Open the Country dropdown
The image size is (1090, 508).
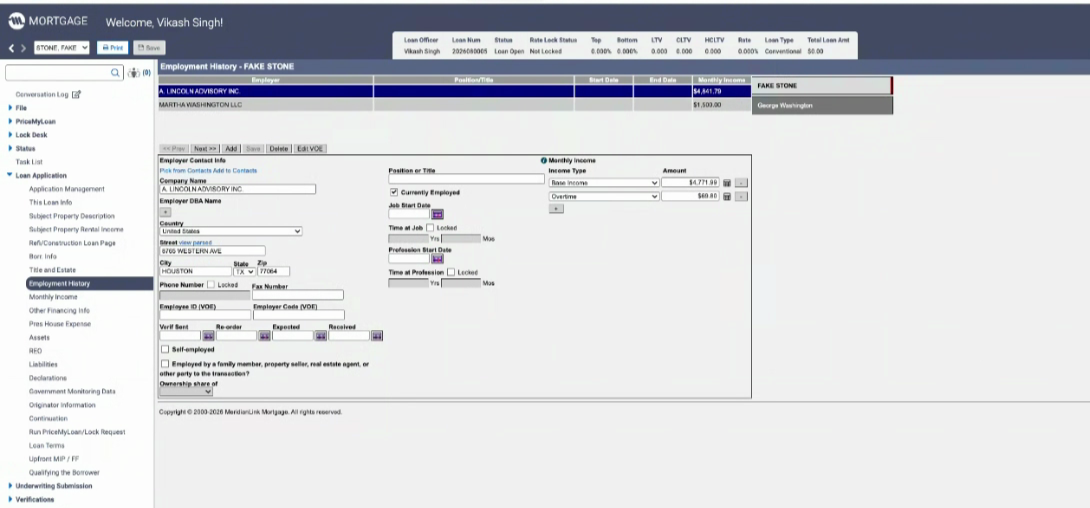(x=230, y=231)
